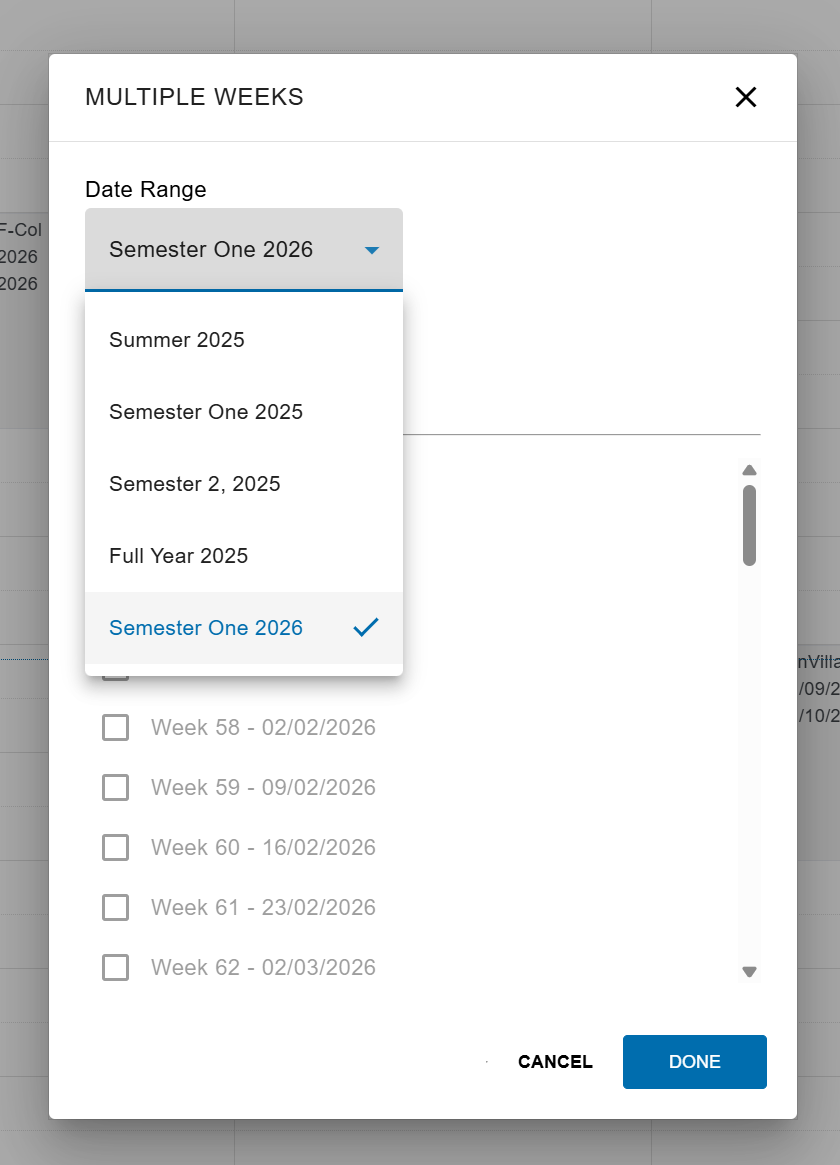Image resolution: width=840 pixels, height=1165 pixels.
Task: Select Week 62 - 02/03/2026 checkbox
Action: (115, 968)
